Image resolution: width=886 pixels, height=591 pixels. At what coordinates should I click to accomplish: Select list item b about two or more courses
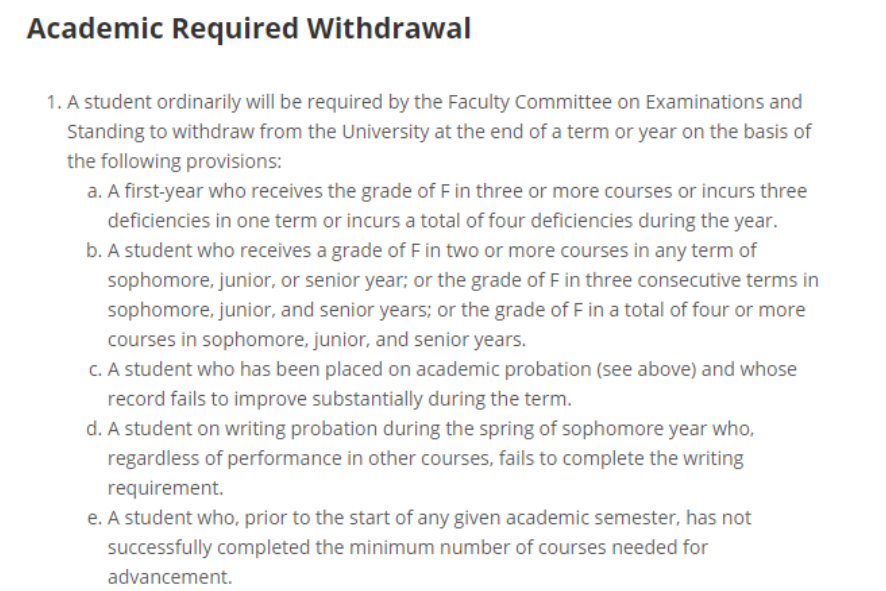point(431,250)
